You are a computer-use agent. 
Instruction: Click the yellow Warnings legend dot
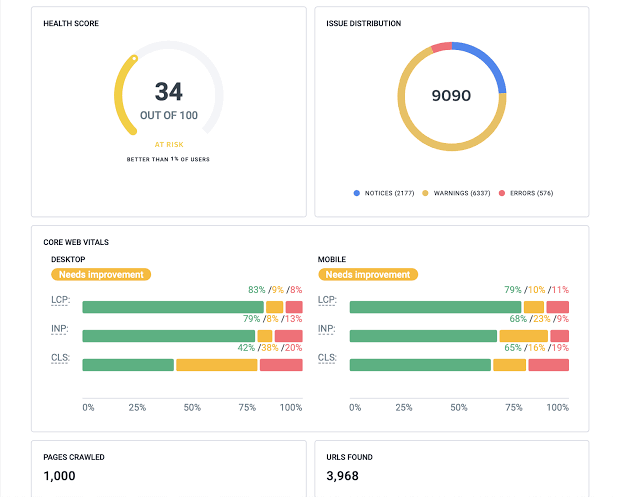point(424,192)
